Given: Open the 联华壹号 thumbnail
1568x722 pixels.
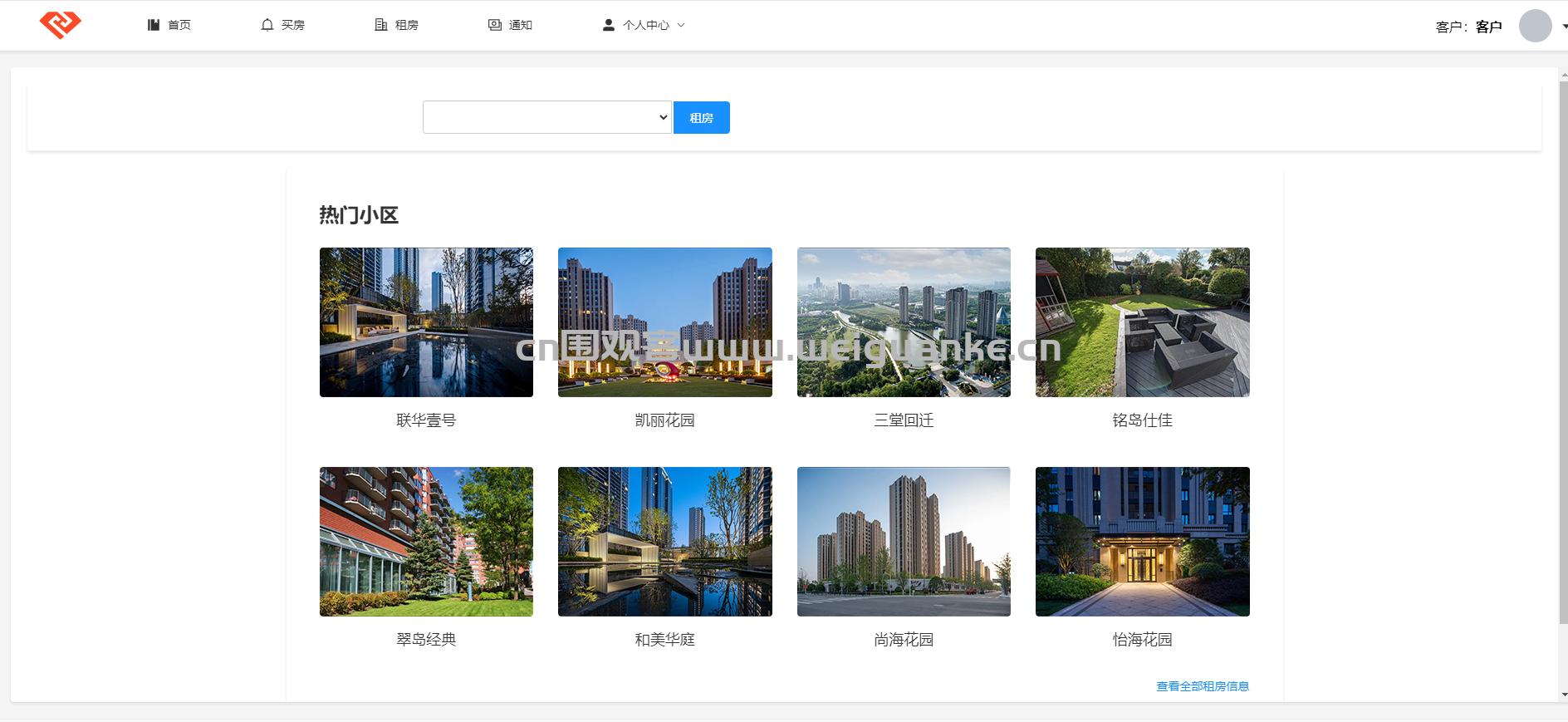Looking at the screenshot, I should 426,322.
